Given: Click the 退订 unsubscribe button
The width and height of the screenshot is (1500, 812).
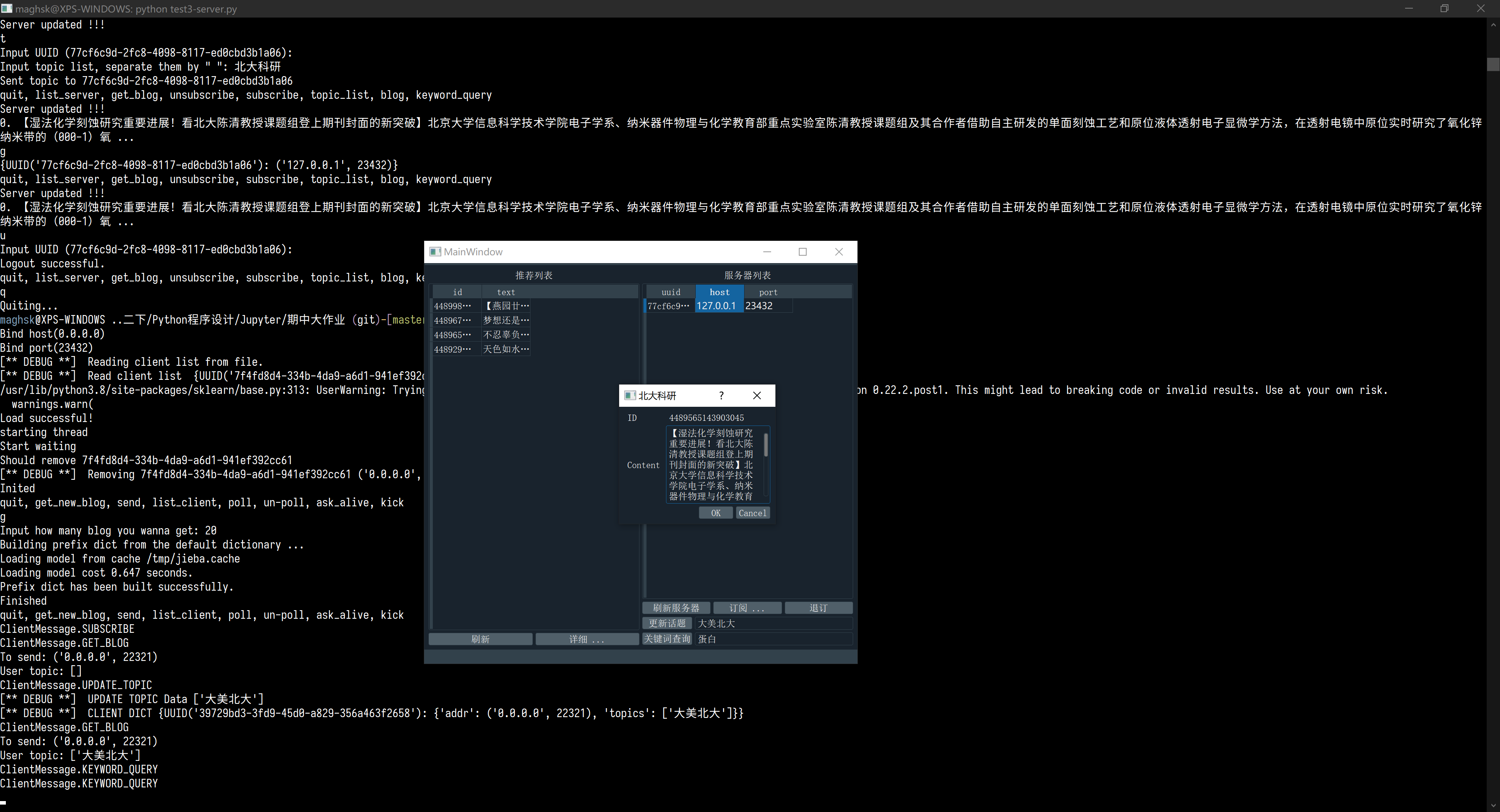Looking at the screenshot, I should (818, 608).
